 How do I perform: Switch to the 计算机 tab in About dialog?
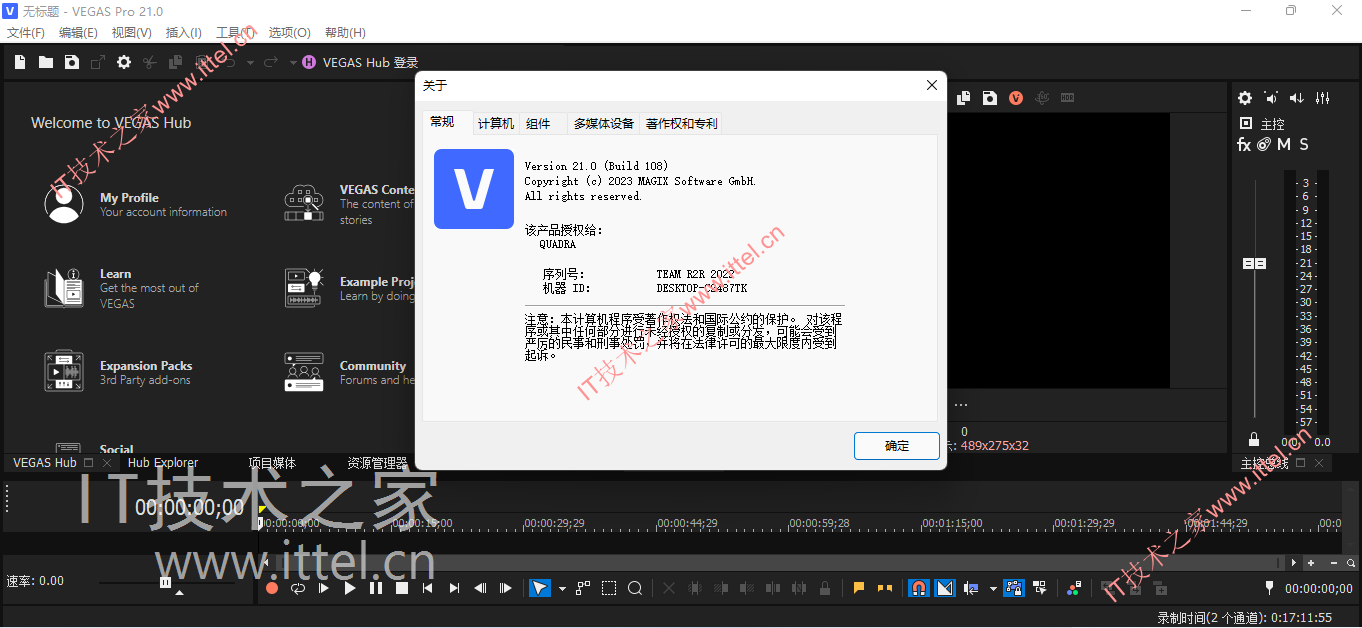(496, 123)
